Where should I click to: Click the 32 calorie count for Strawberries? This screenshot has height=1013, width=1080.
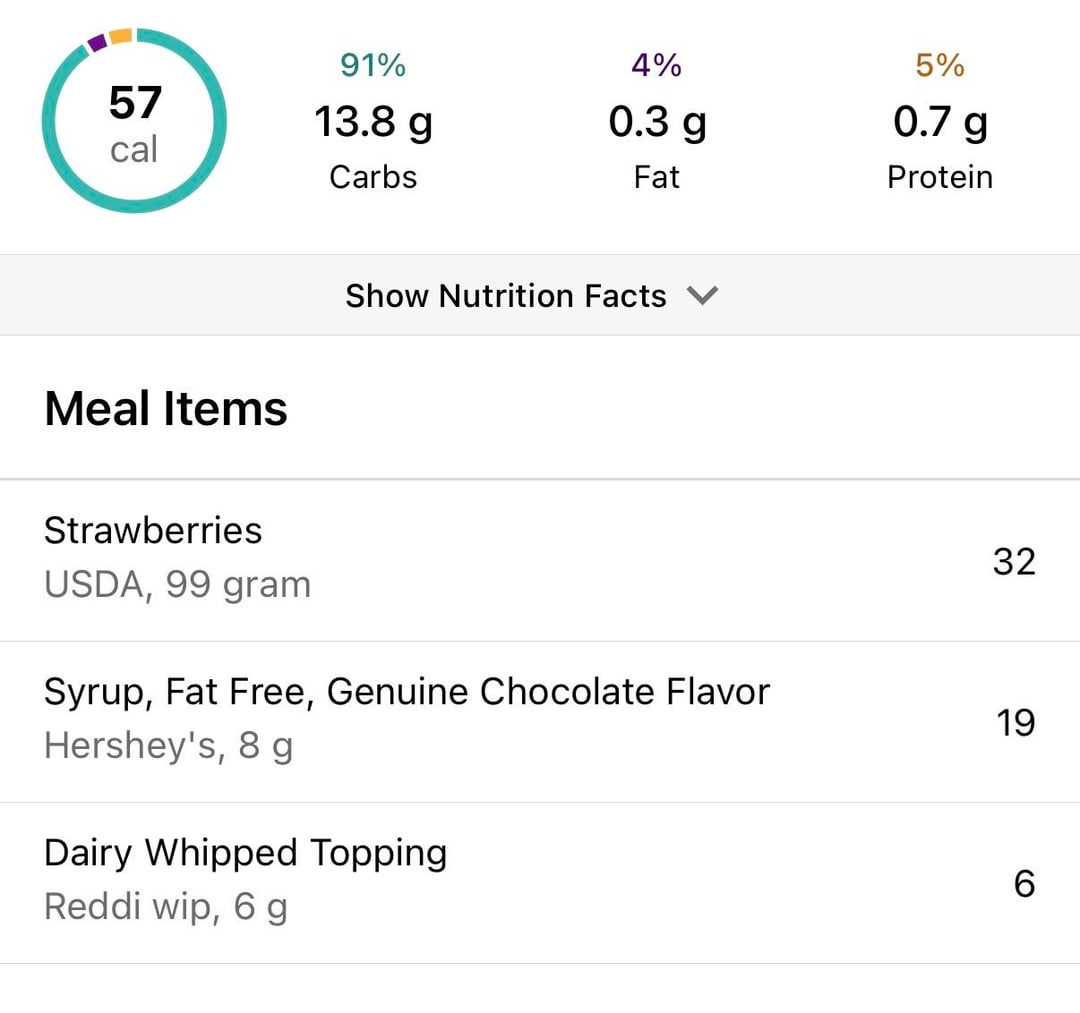click(1014, 561)
